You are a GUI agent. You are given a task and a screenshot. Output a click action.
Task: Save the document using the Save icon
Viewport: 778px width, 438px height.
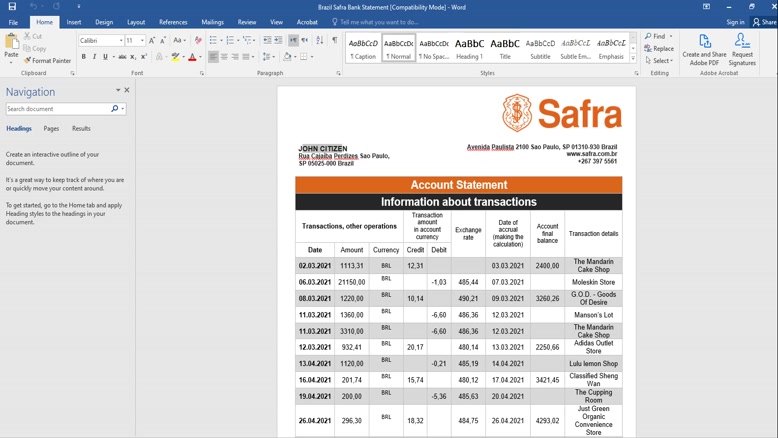[12, 6]
